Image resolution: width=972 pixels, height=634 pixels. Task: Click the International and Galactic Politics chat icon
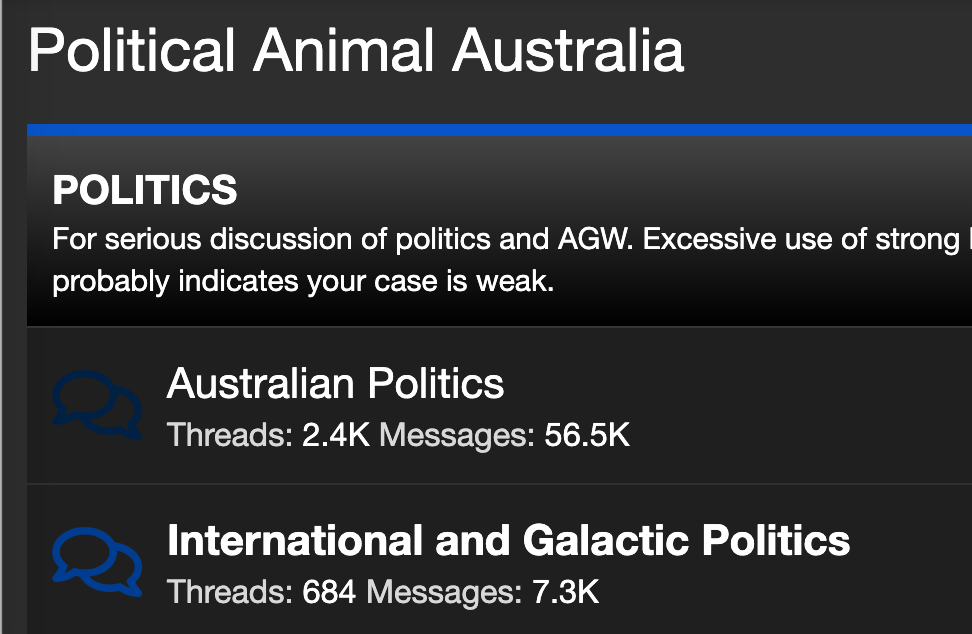[96, 560]
